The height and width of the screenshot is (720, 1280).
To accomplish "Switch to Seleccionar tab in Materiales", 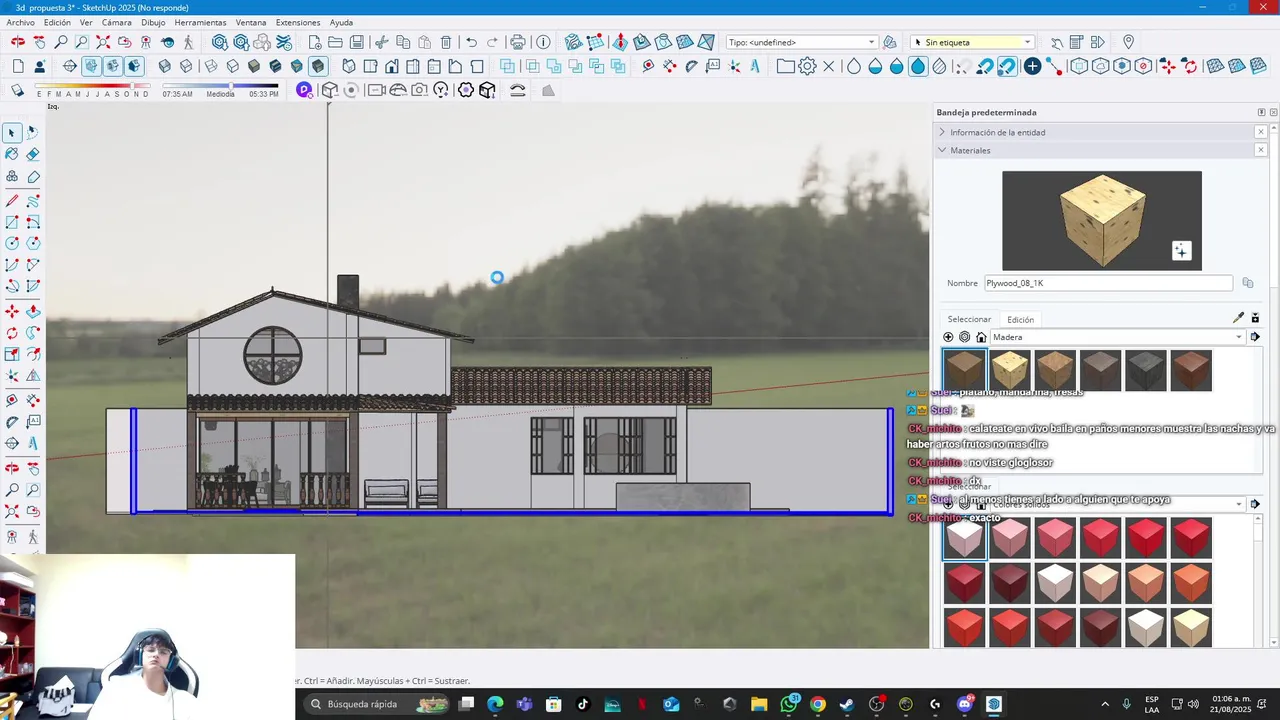I will coord(969,319).
